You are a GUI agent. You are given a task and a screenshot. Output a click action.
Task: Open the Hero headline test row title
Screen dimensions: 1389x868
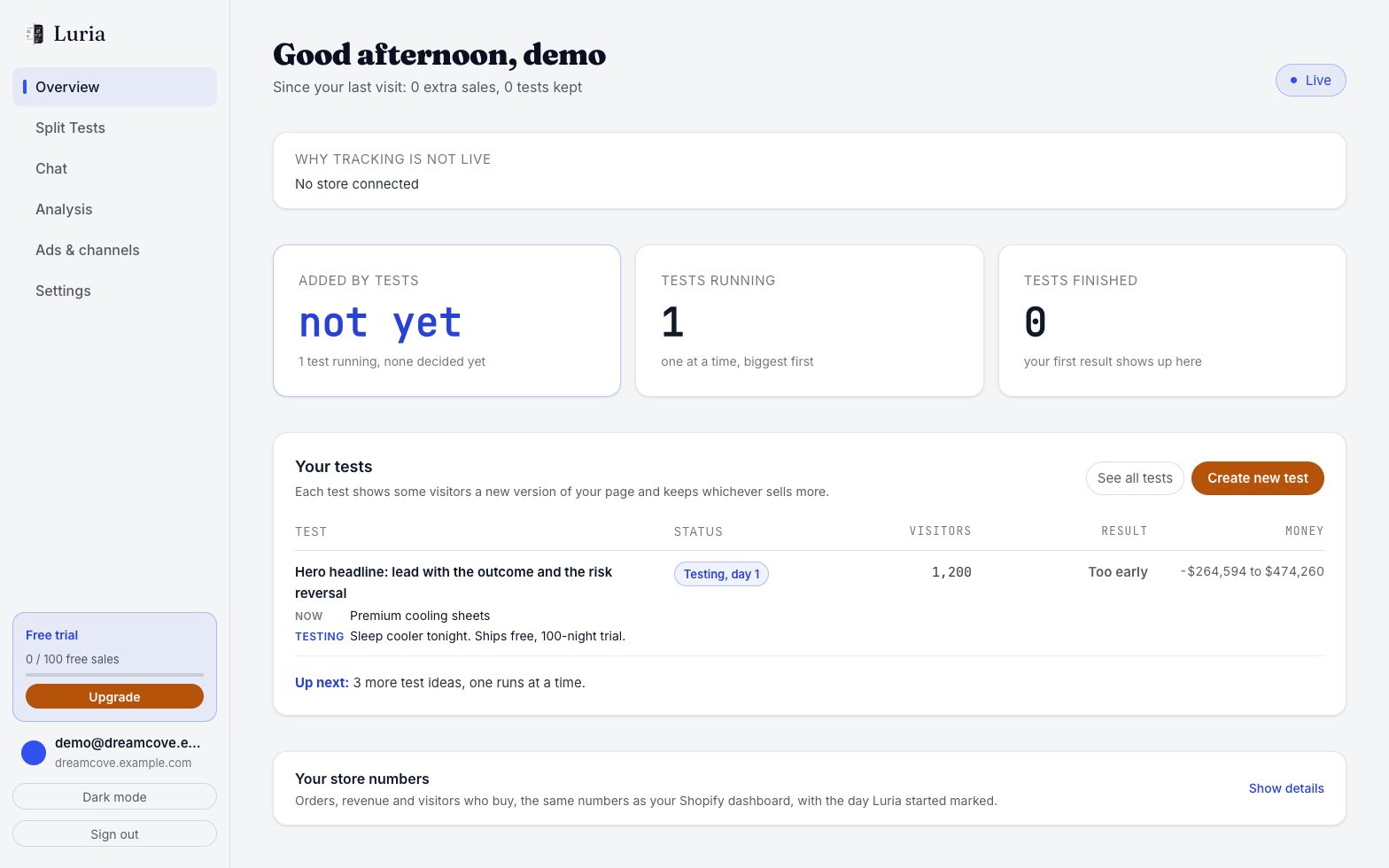pos(454,583)
